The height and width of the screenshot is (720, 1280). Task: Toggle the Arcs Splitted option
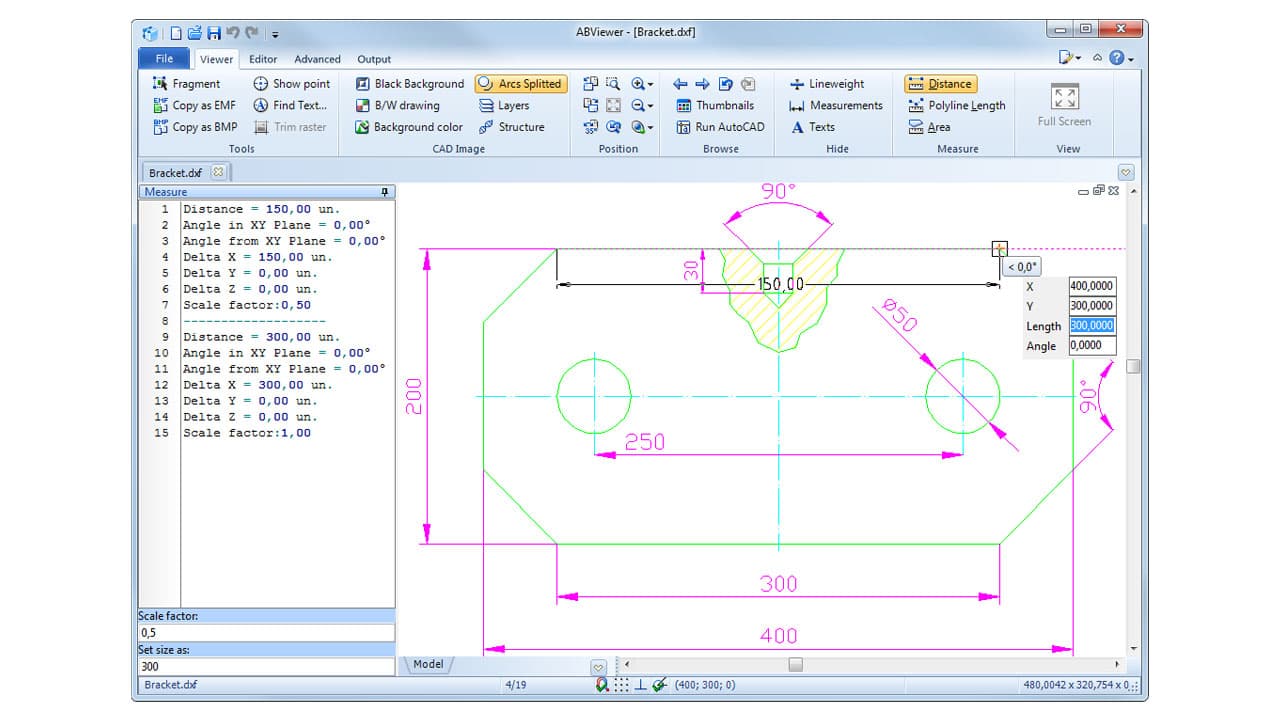pyautogui.click(x=519, y=84)
